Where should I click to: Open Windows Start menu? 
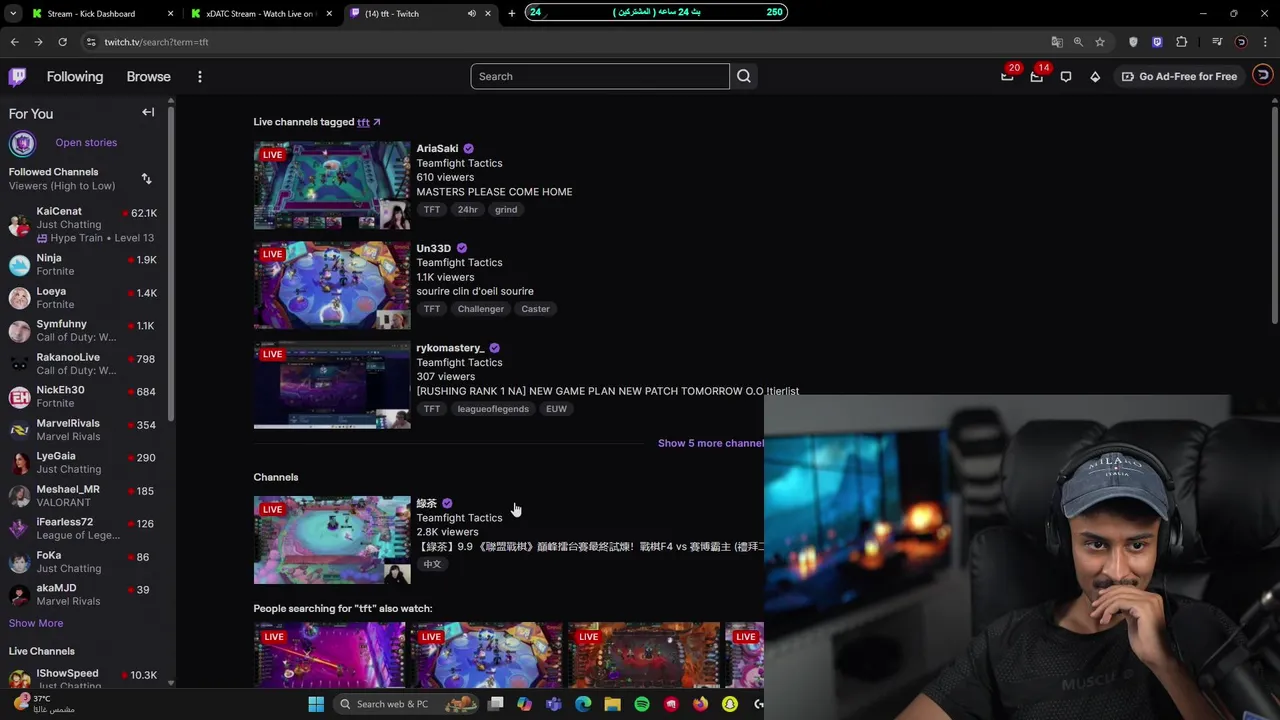(316, 704)
